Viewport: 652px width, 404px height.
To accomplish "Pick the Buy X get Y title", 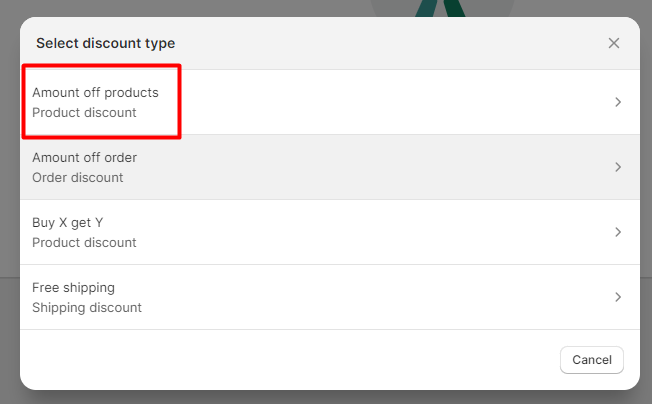I will click(67, 223).
